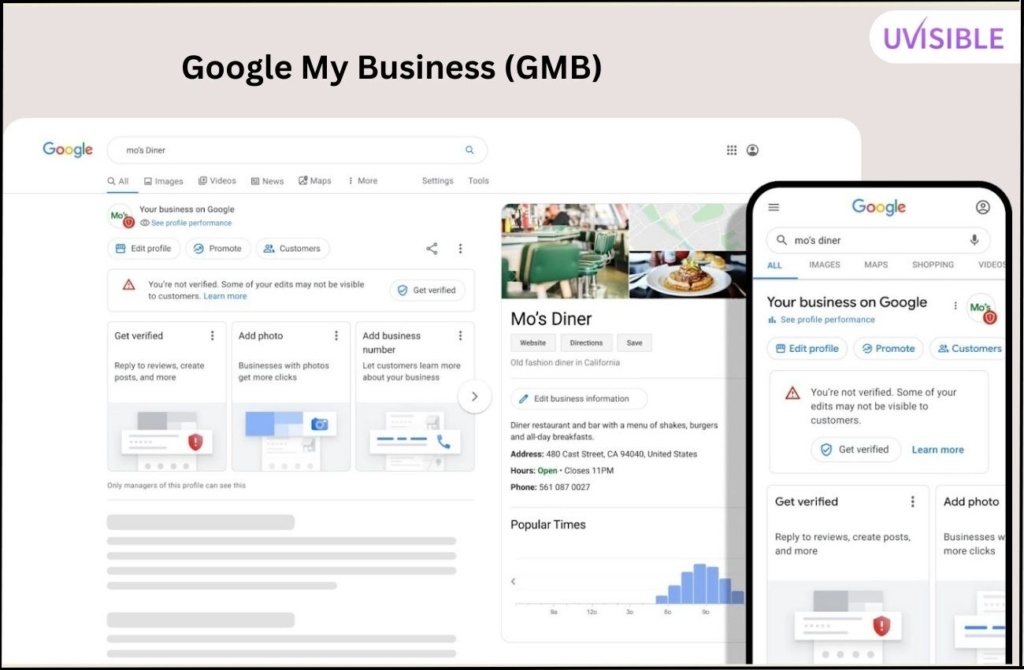Select the phone's IMAGES tab
The height and width of the screenshot is (670, 1024).
pyautogui.click(x=825, y=264)
